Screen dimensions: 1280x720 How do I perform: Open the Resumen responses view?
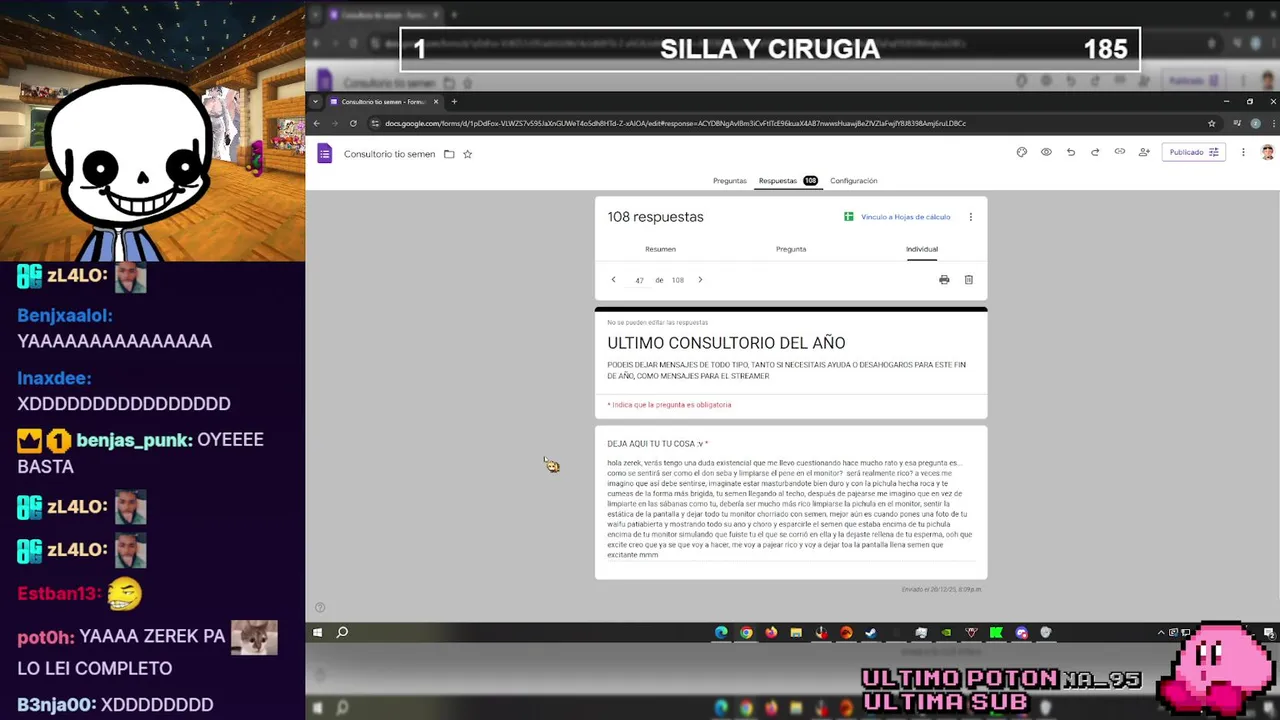point(660,249)
